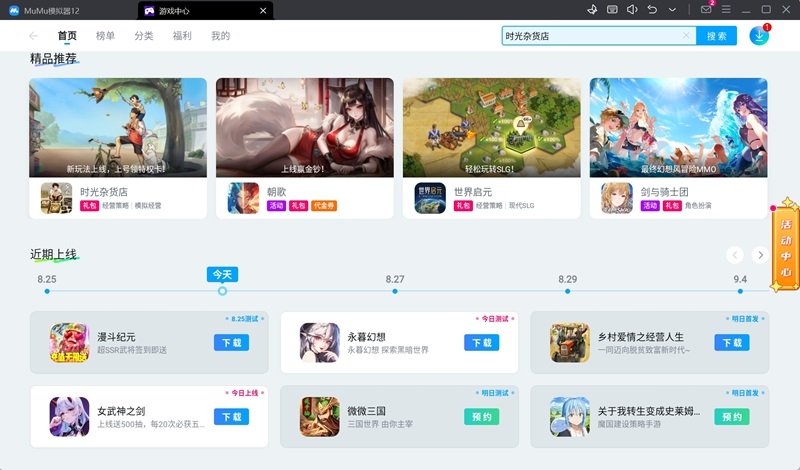Click 活动 tag under 剑与骑士团
The width and height of the screenshot is (800, 470).
coord(650,206)
